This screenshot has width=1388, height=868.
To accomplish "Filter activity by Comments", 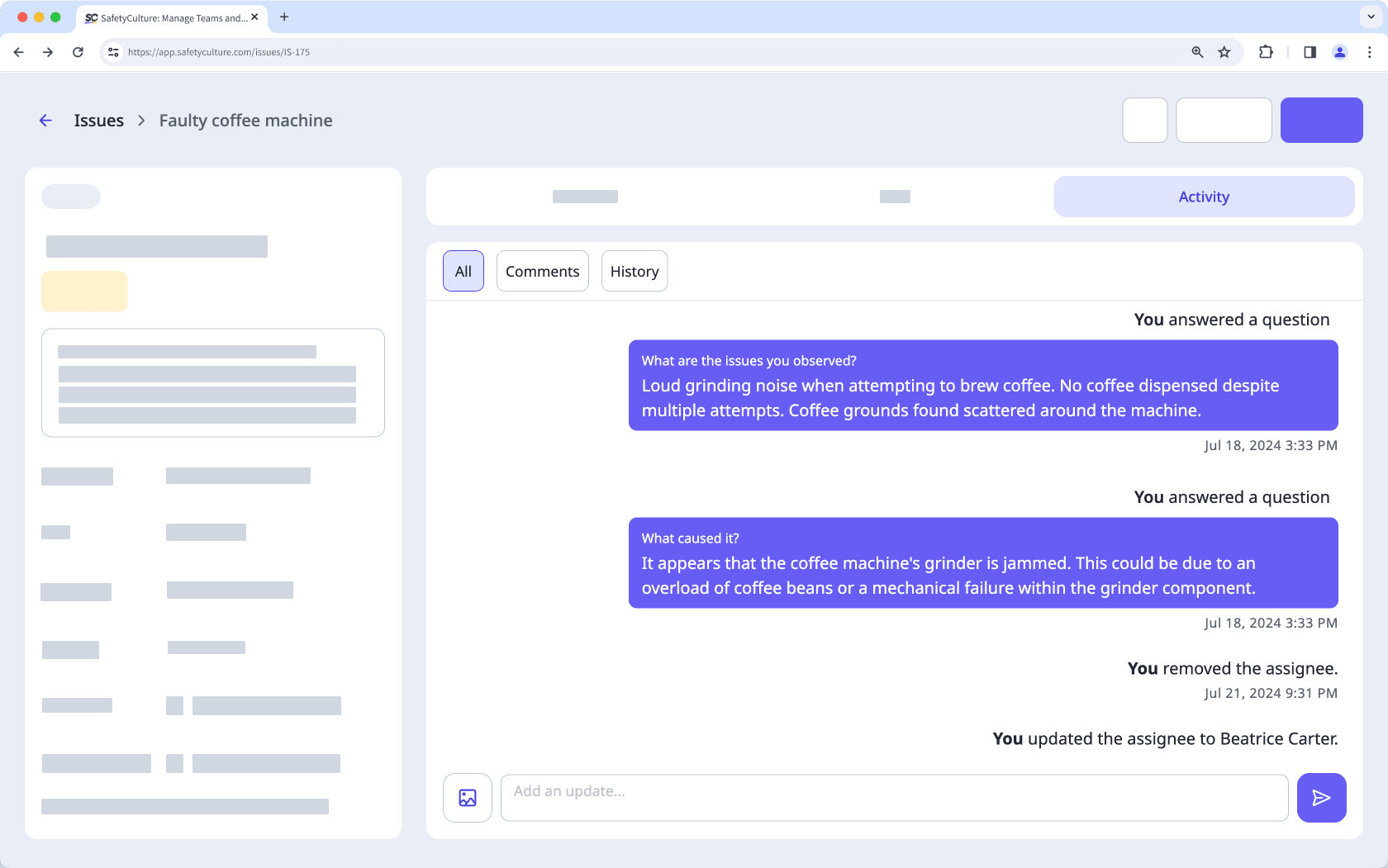I will click(542, 271).
